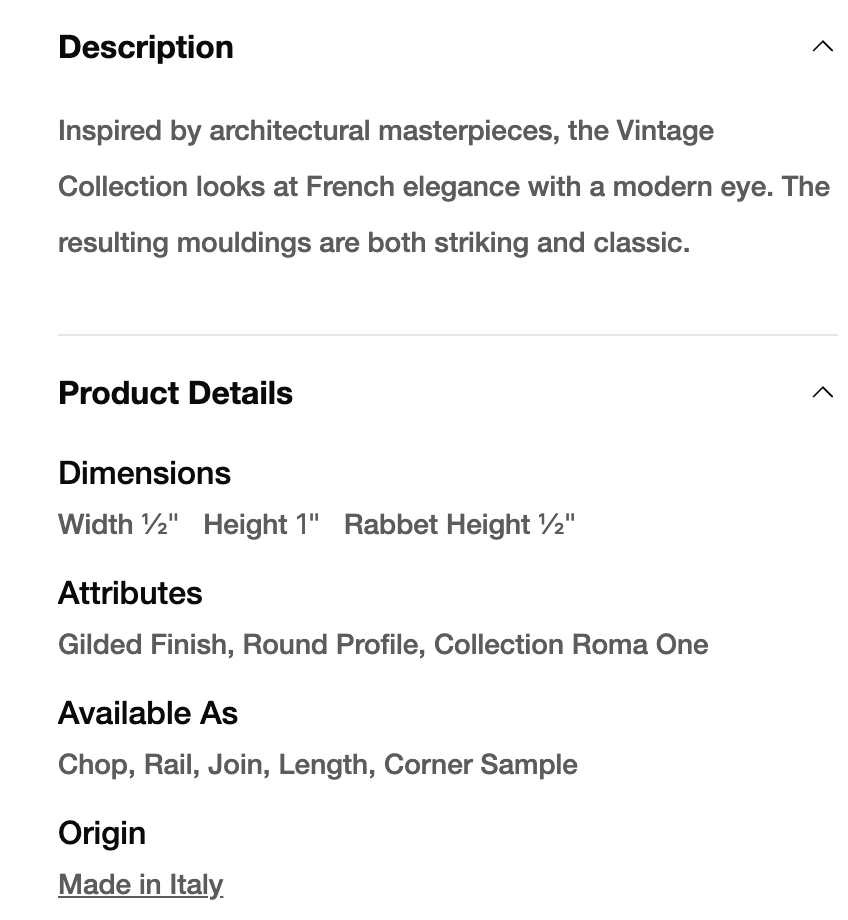
Task: Click the Rabbet Height ½" value
Action: click(459, 524)
